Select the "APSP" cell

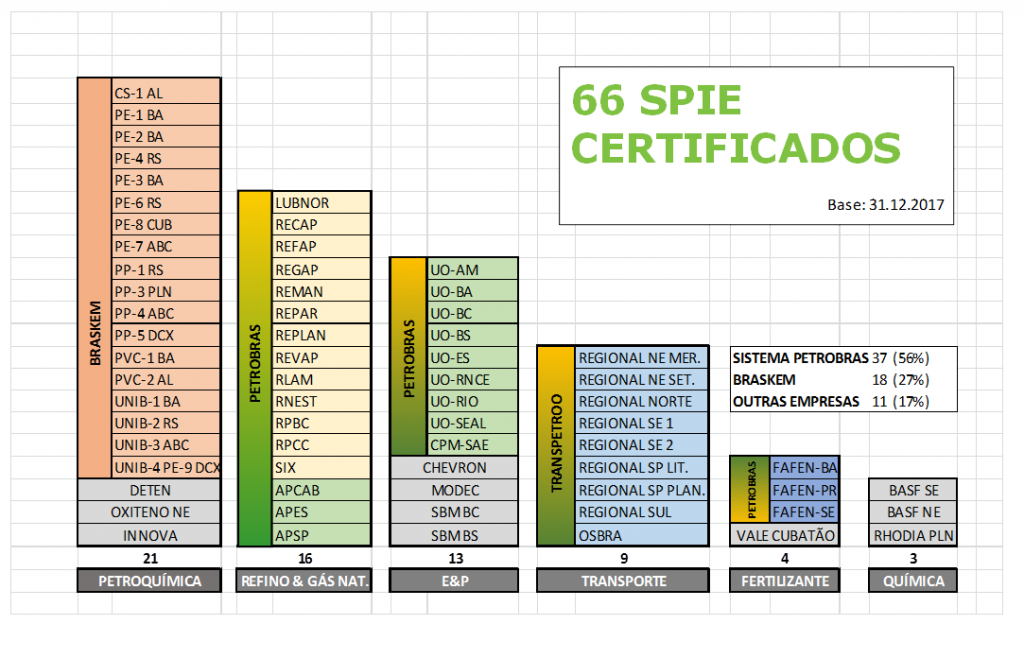pos(321,536)
